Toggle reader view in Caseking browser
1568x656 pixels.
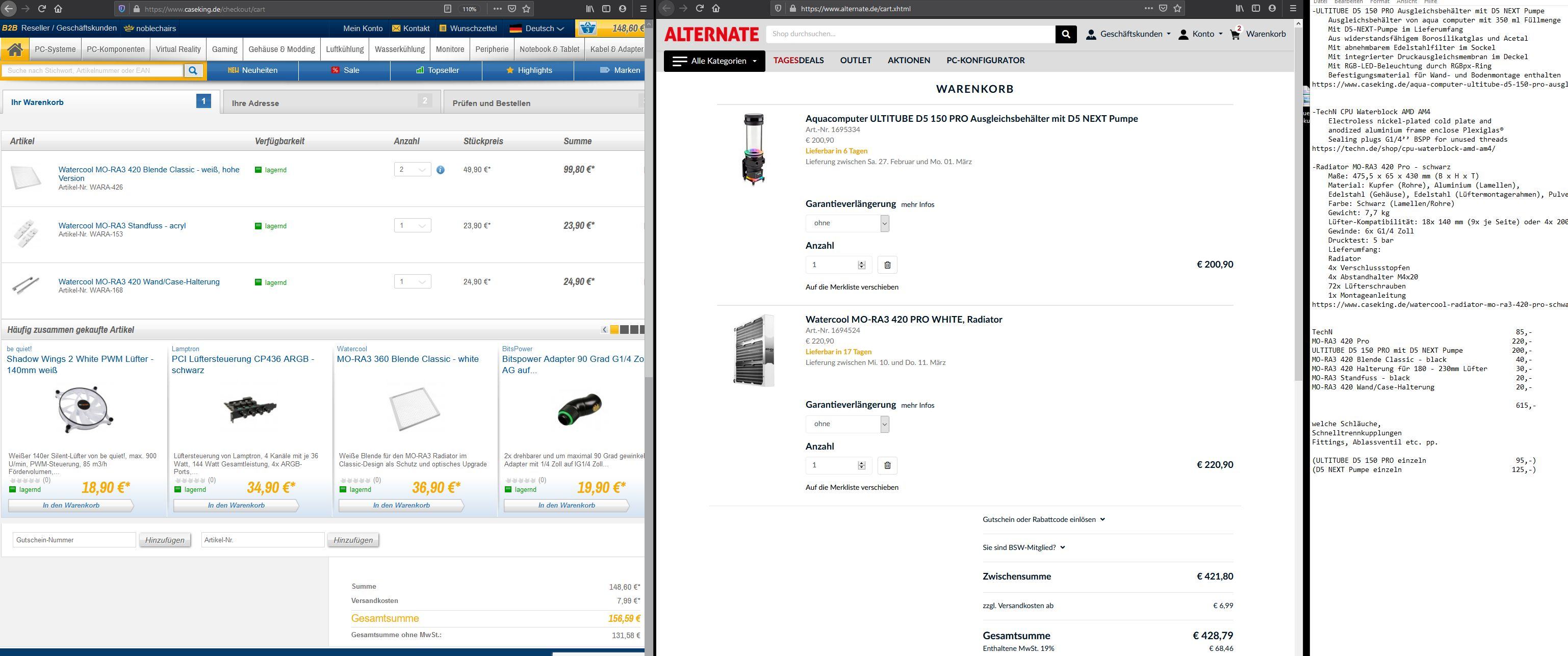pyautogui.click(x=447, y=9)
